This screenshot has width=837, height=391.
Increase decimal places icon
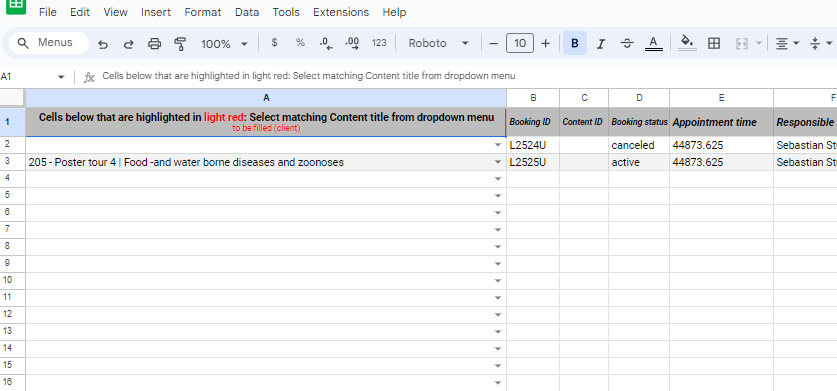(352, 43)
